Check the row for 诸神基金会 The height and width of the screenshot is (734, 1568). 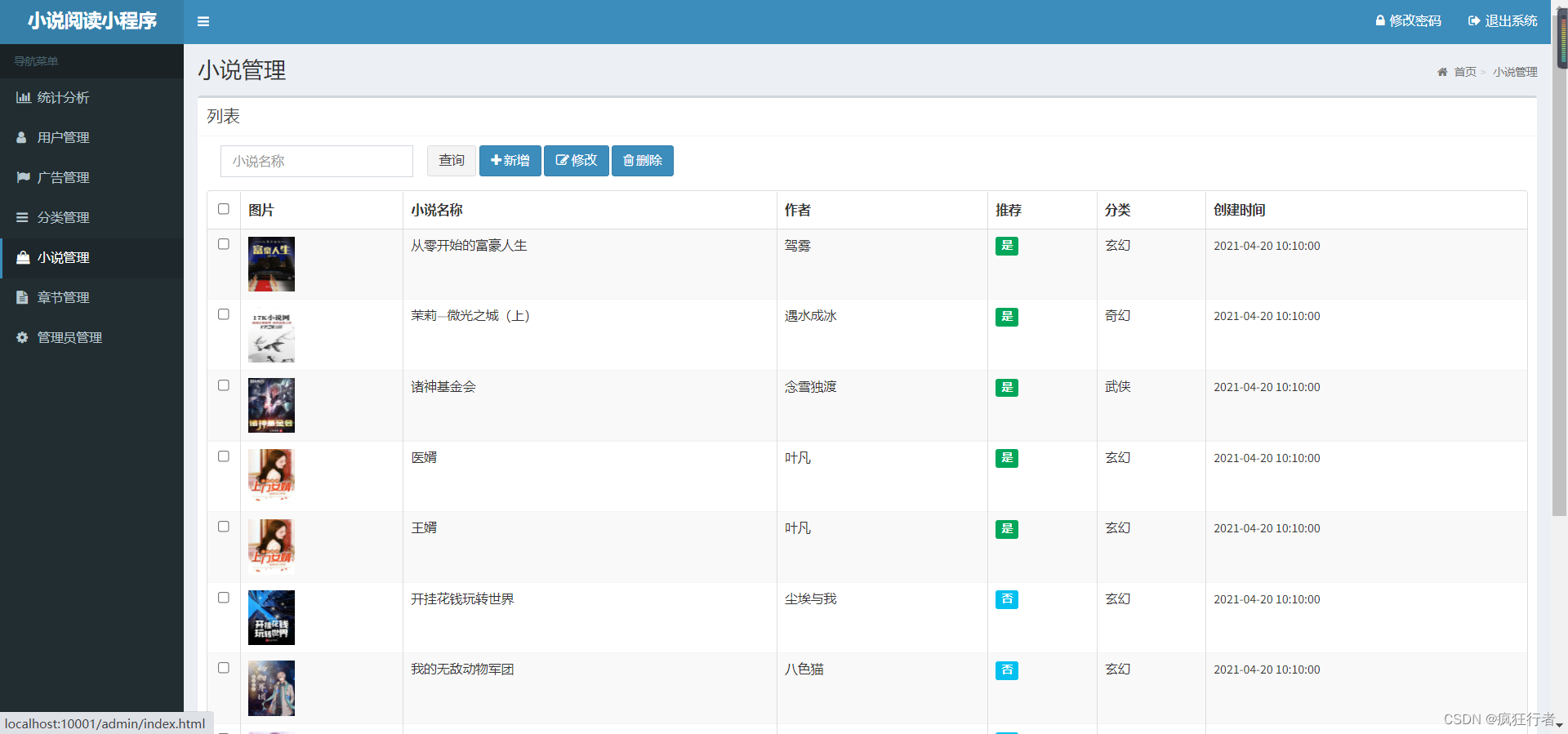[224, 385]
